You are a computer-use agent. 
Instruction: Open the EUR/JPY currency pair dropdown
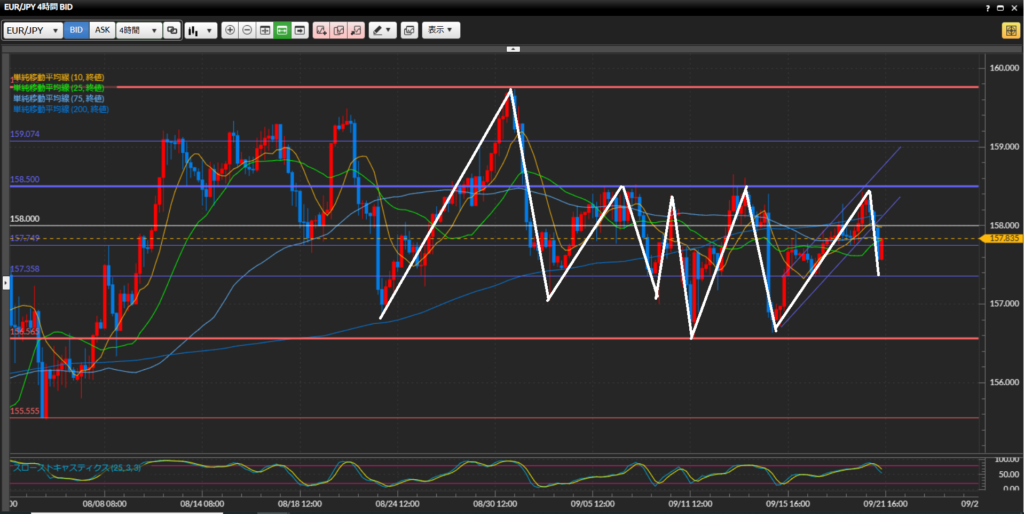click(33, 30)
